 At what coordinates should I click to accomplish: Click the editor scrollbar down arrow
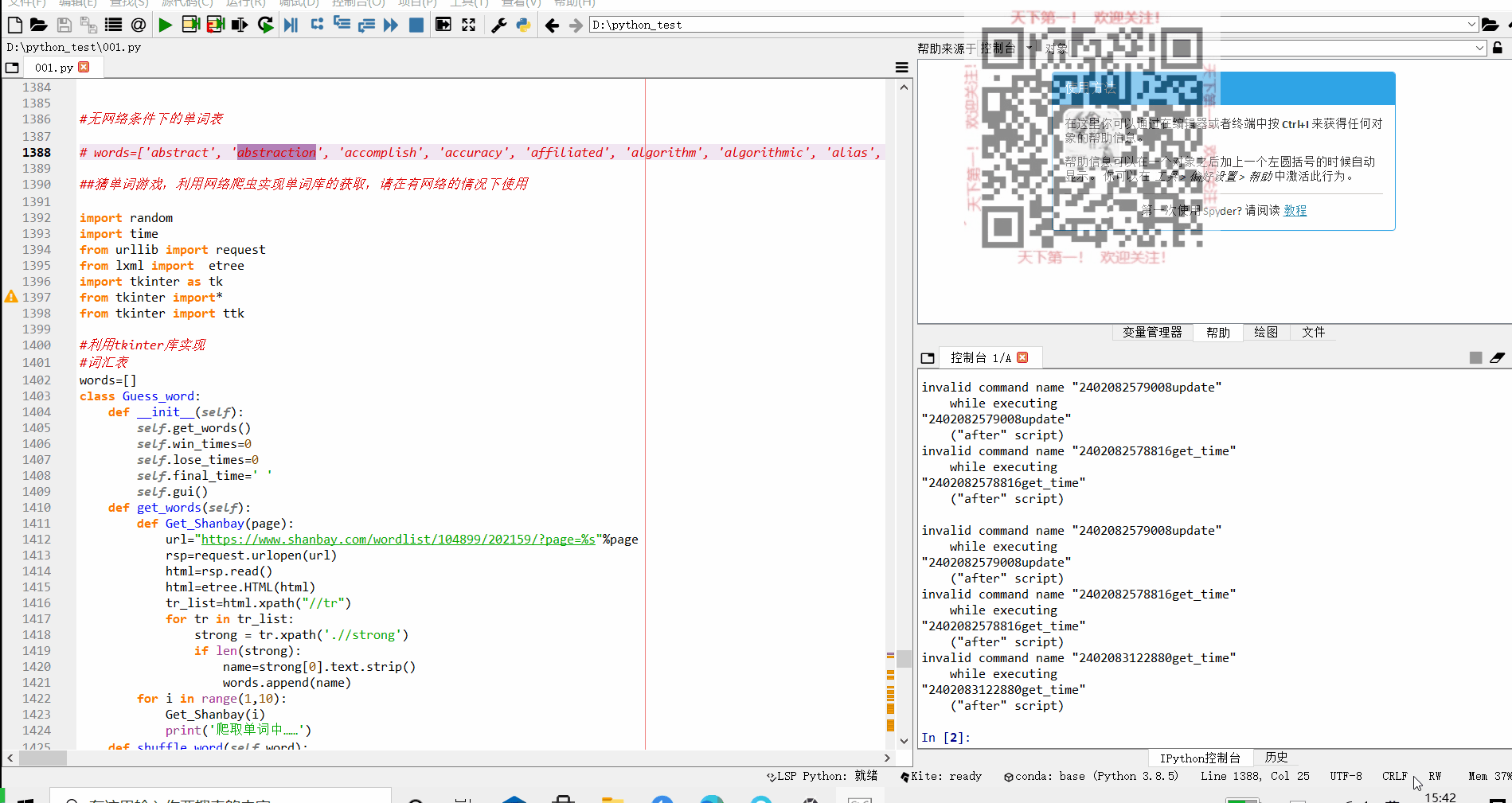click(x=904, y=741)
